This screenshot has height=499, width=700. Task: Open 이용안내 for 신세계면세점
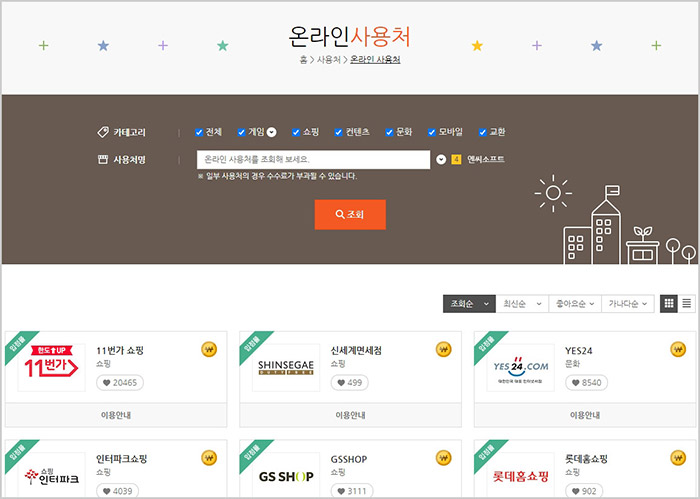click(350, 415)
